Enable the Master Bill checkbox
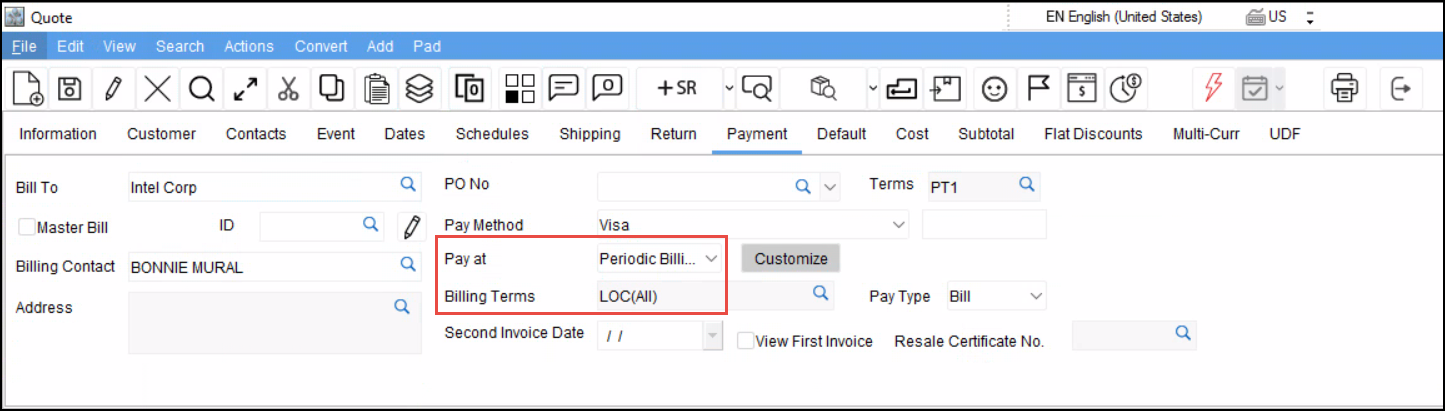The width and height of the screenshot is (1445, 411). (x=27, y=227)
